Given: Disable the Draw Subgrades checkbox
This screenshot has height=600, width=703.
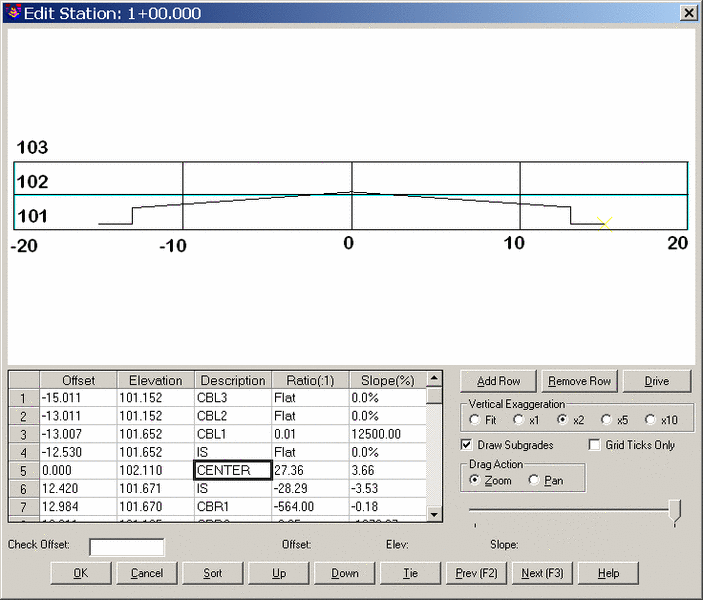Looking at the screenshot, I should point(467,445).
